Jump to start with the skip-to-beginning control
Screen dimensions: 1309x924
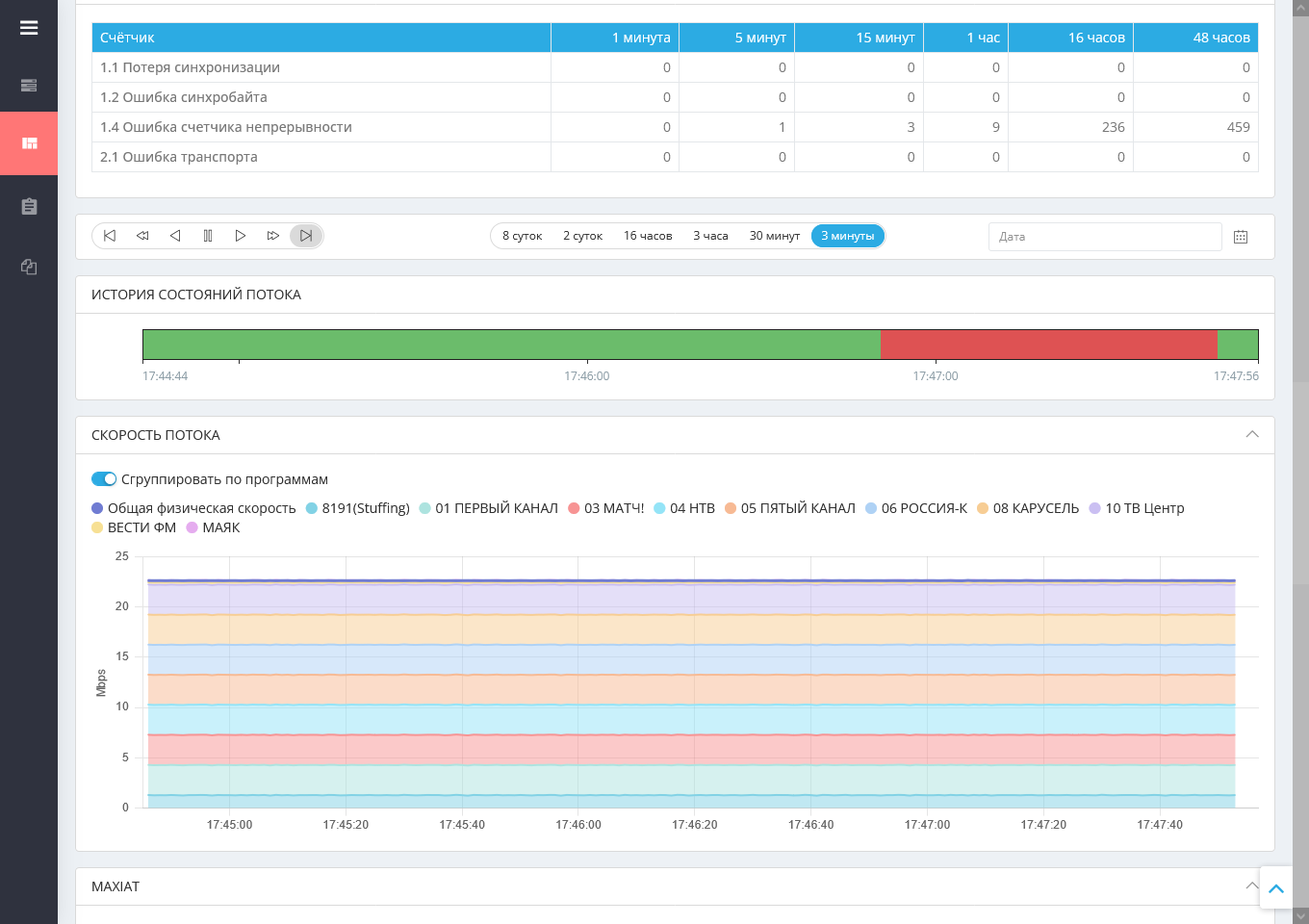[110, 236]
